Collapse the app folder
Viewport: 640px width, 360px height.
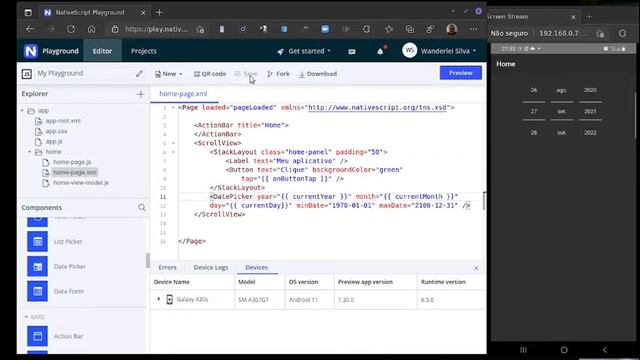tap(22, 111)
